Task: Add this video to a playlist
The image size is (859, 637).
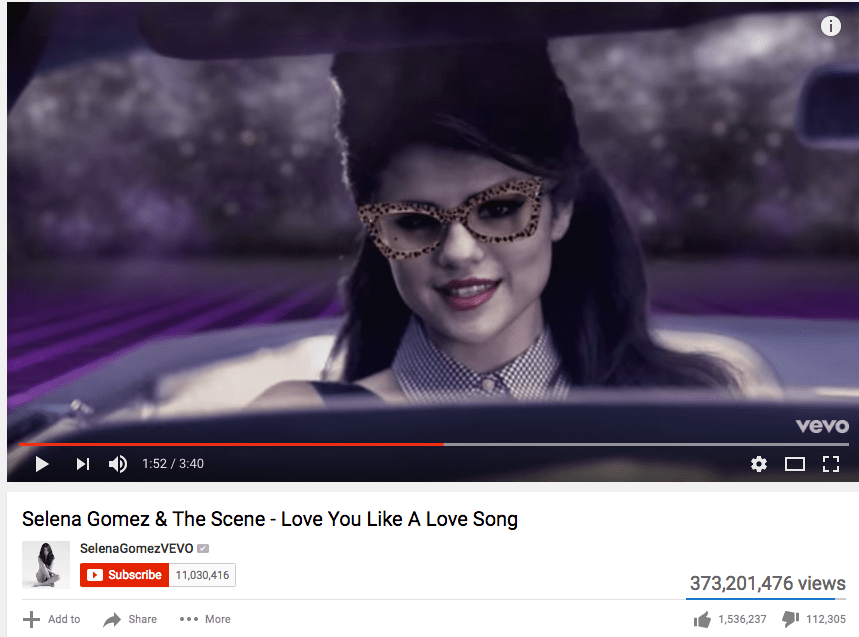Action: click(x=52, y=619)
